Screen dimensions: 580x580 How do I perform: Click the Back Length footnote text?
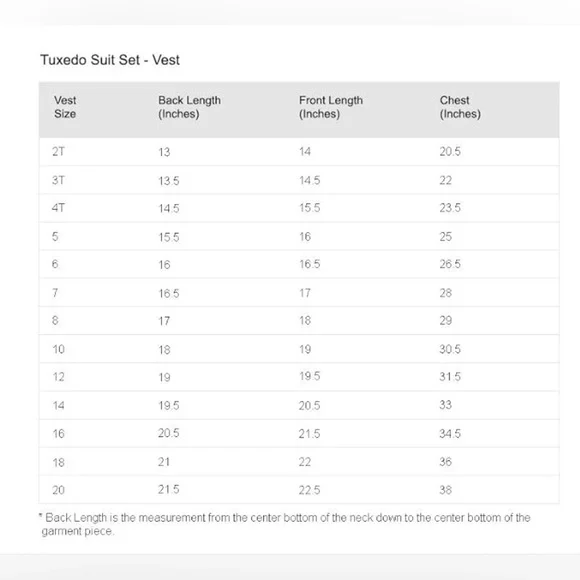pos(285,524)
